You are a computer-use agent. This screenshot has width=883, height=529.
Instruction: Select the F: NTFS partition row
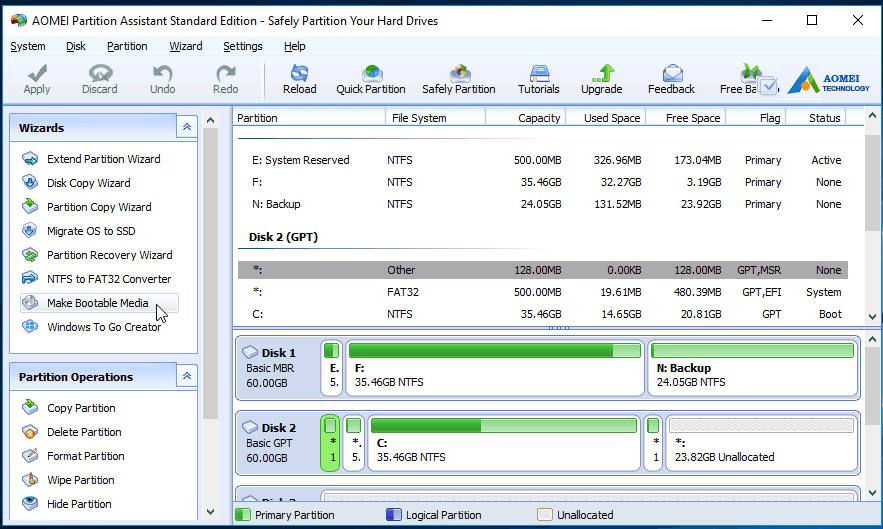point(543,182)
